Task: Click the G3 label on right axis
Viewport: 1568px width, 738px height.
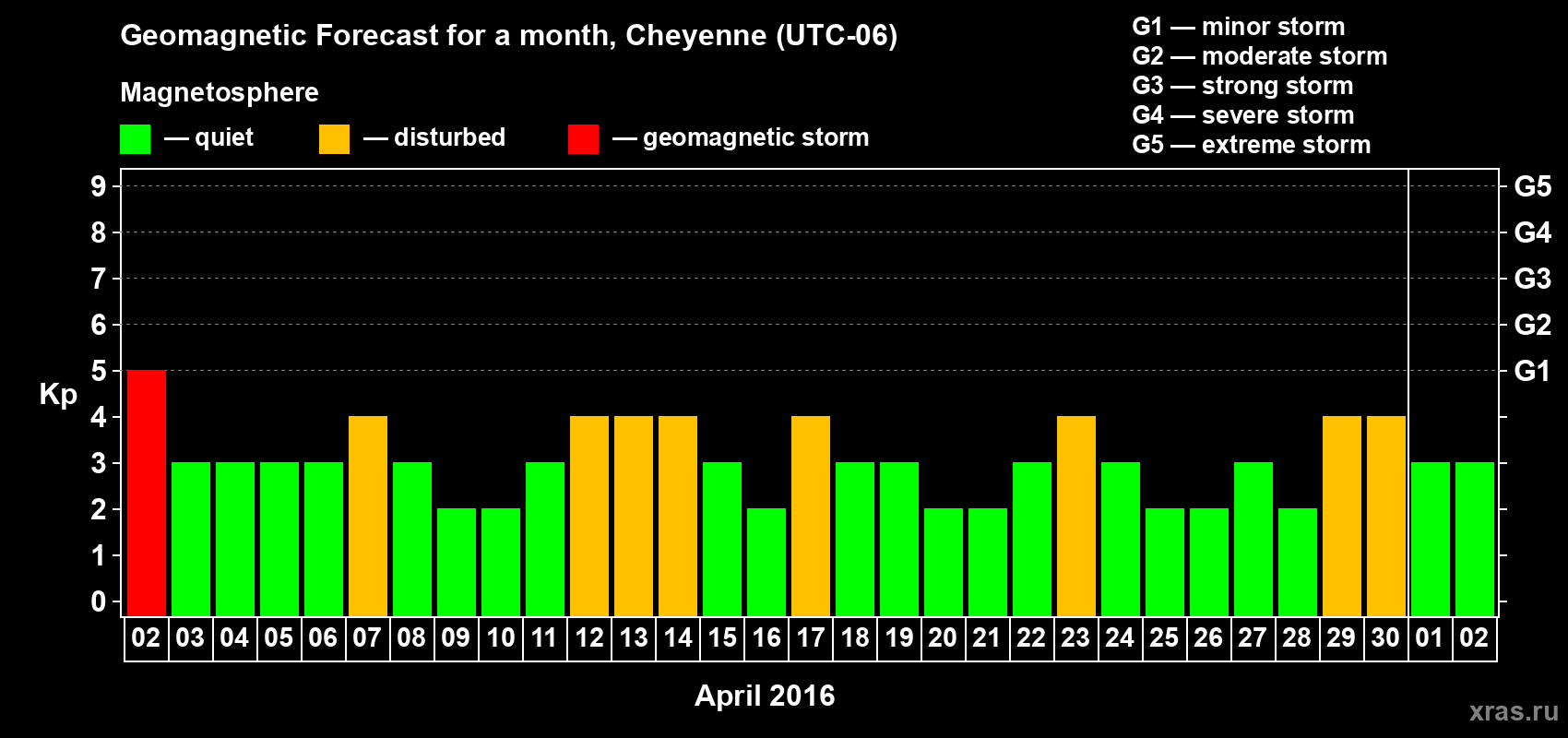Action: click(x=1533, y=279)
